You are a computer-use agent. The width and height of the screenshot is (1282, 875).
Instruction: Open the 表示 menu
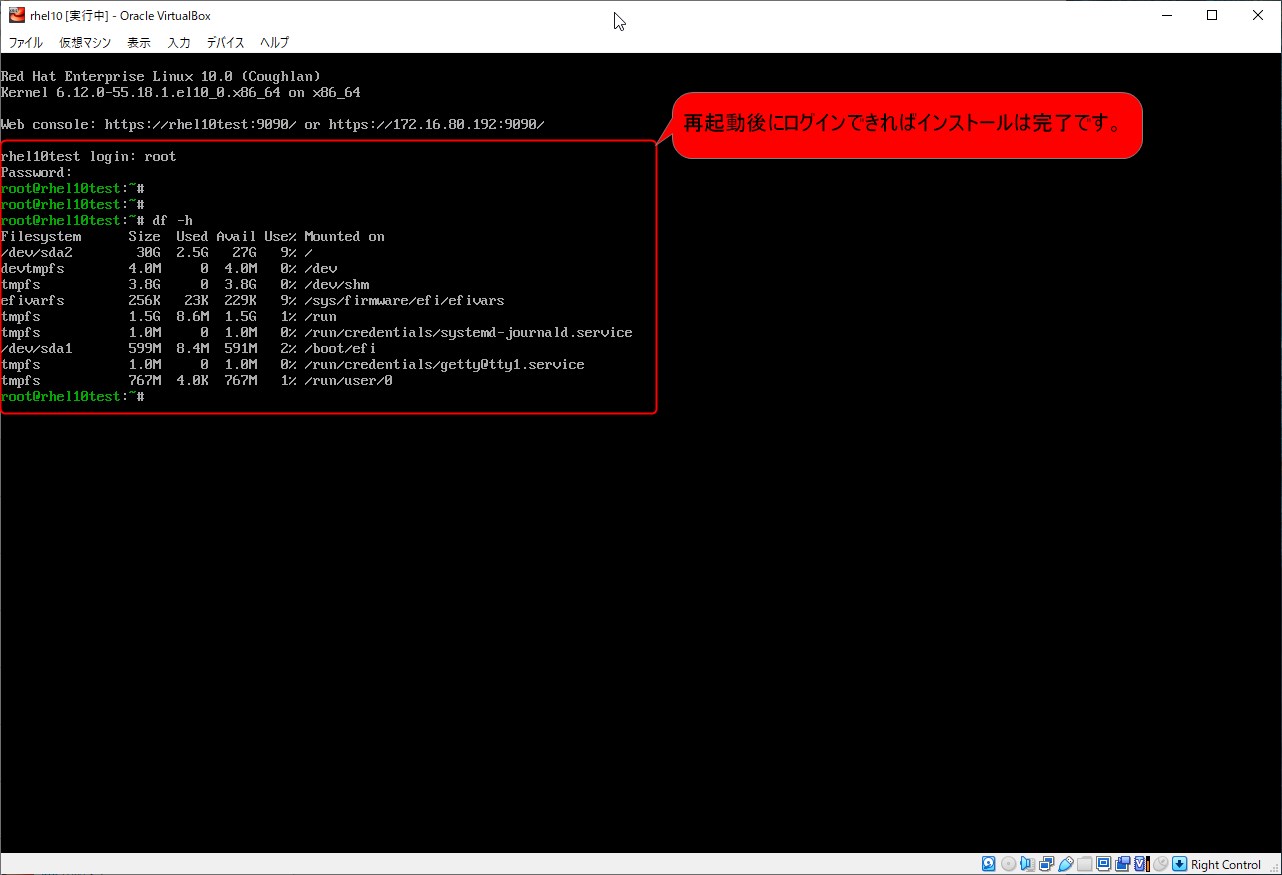pos(139,42)
